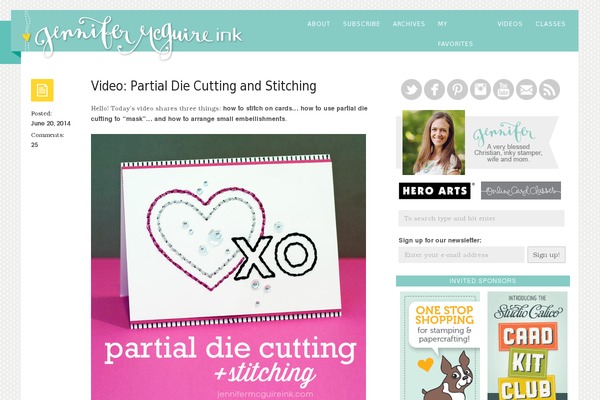Go to the Archives menu item
This screenshot has height=400, width=600.
coord(409,24)
